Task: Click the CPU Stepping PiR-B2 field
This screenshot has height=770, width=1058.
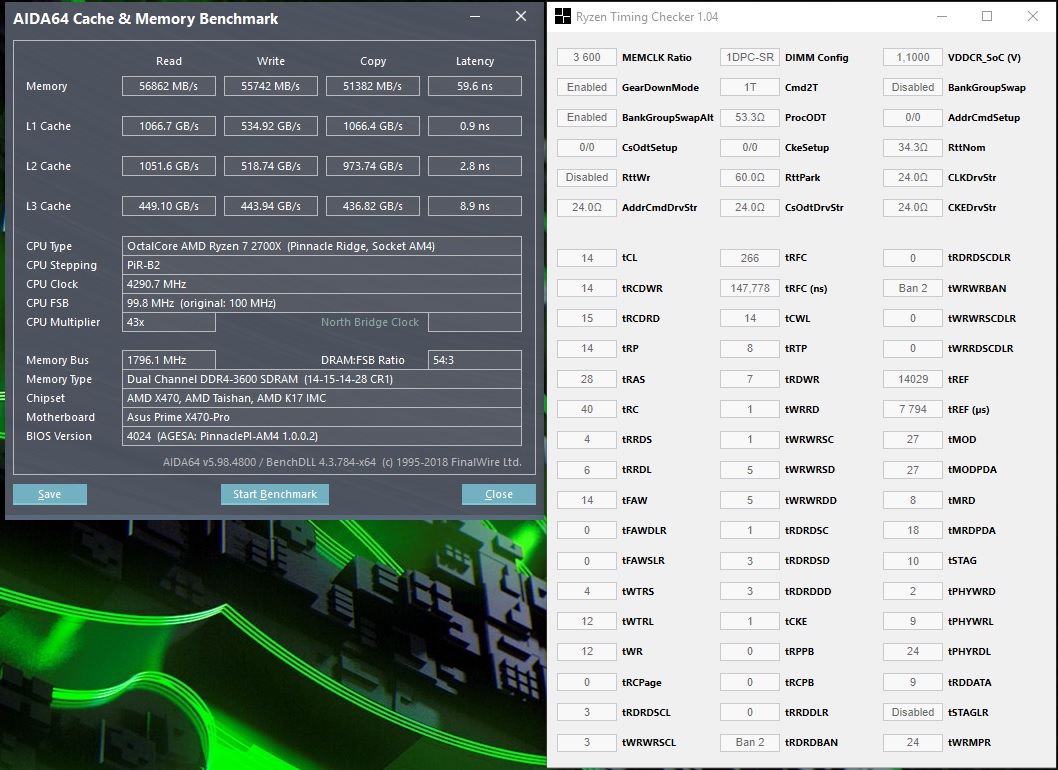Action: pos(322,265)
